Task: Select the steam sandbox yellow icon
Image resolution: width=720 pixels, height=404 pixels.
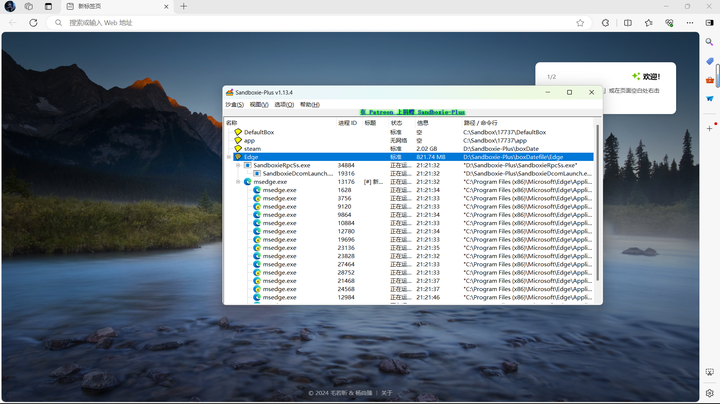Action: [238, 149]
